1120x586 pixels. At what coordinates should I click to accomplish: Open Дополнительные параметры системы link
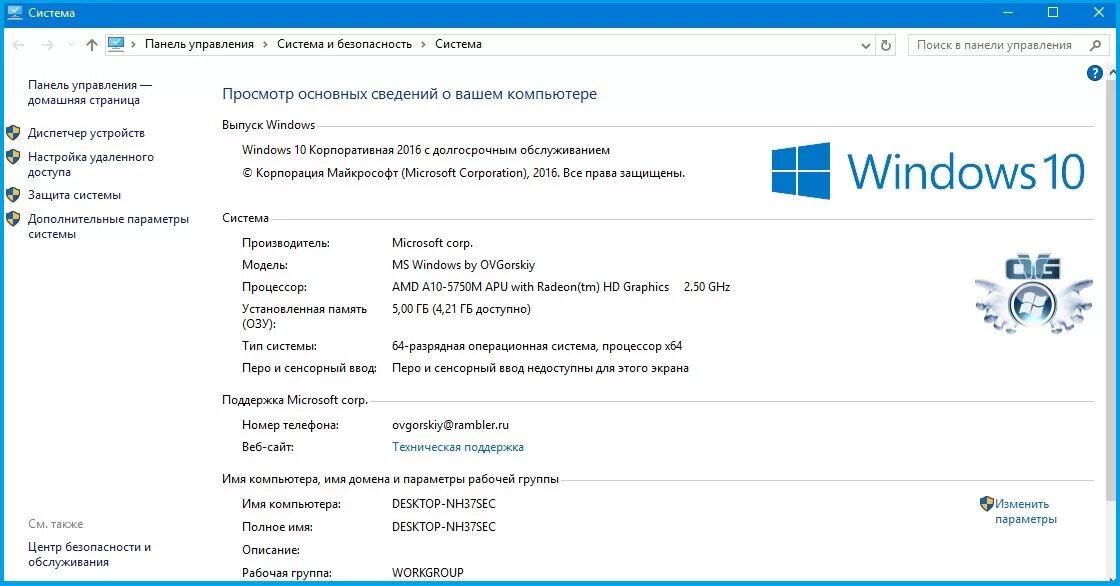click(x=108, y=227)
